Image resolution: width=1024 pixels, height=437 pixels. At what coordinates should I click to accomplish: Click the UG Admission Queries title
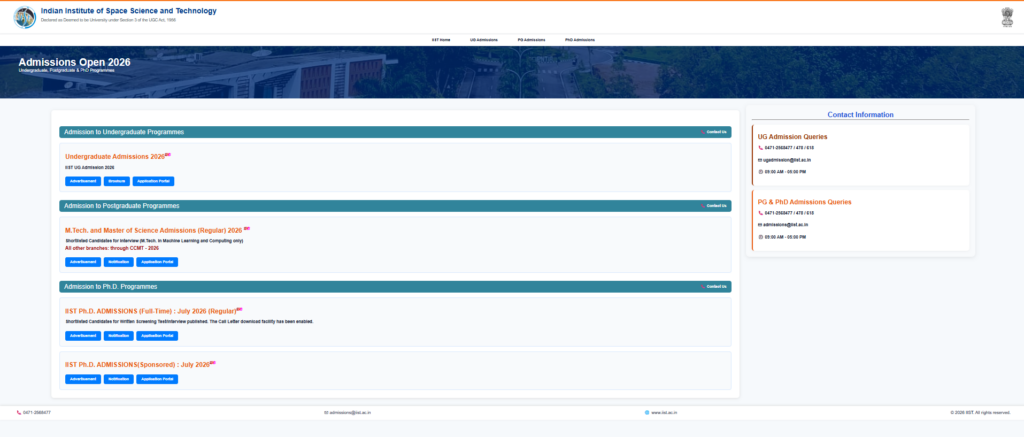(792, 137)
